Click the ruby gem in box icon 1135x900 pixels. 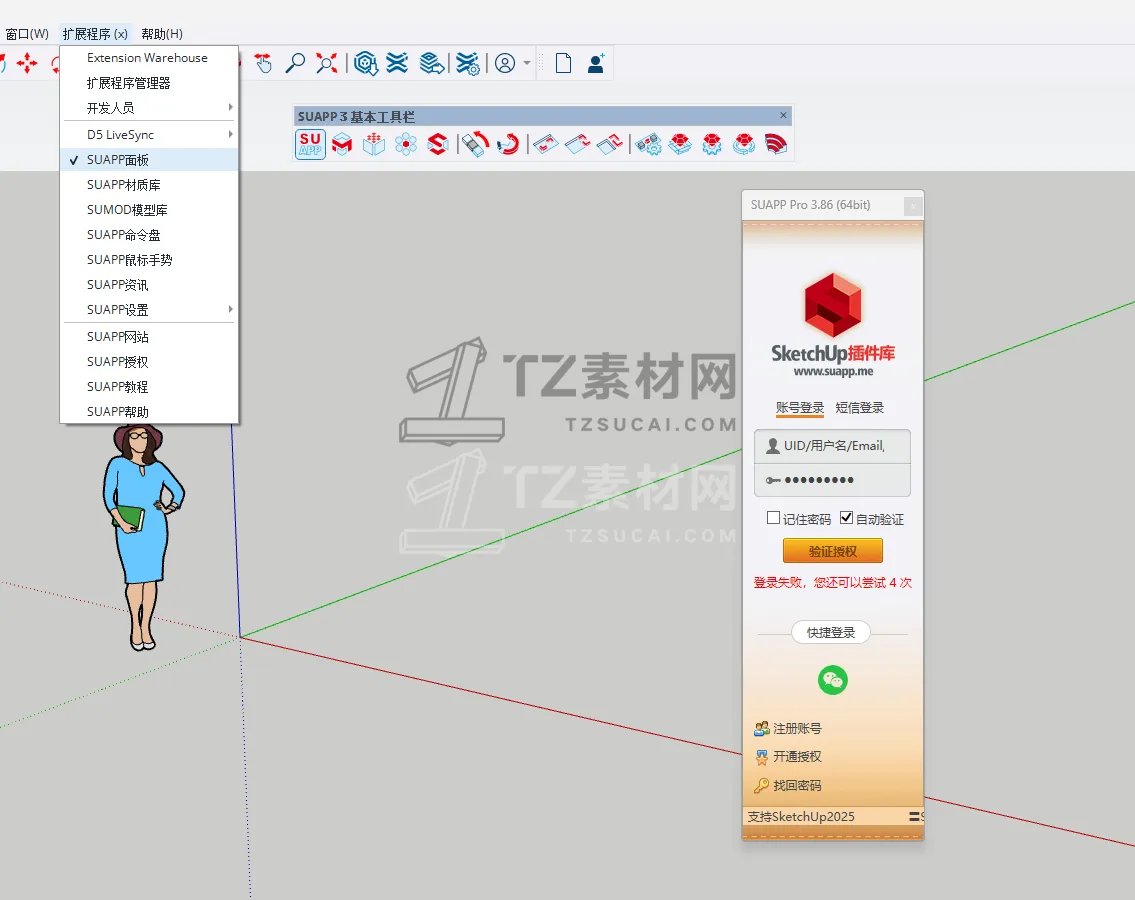point(680,144)
